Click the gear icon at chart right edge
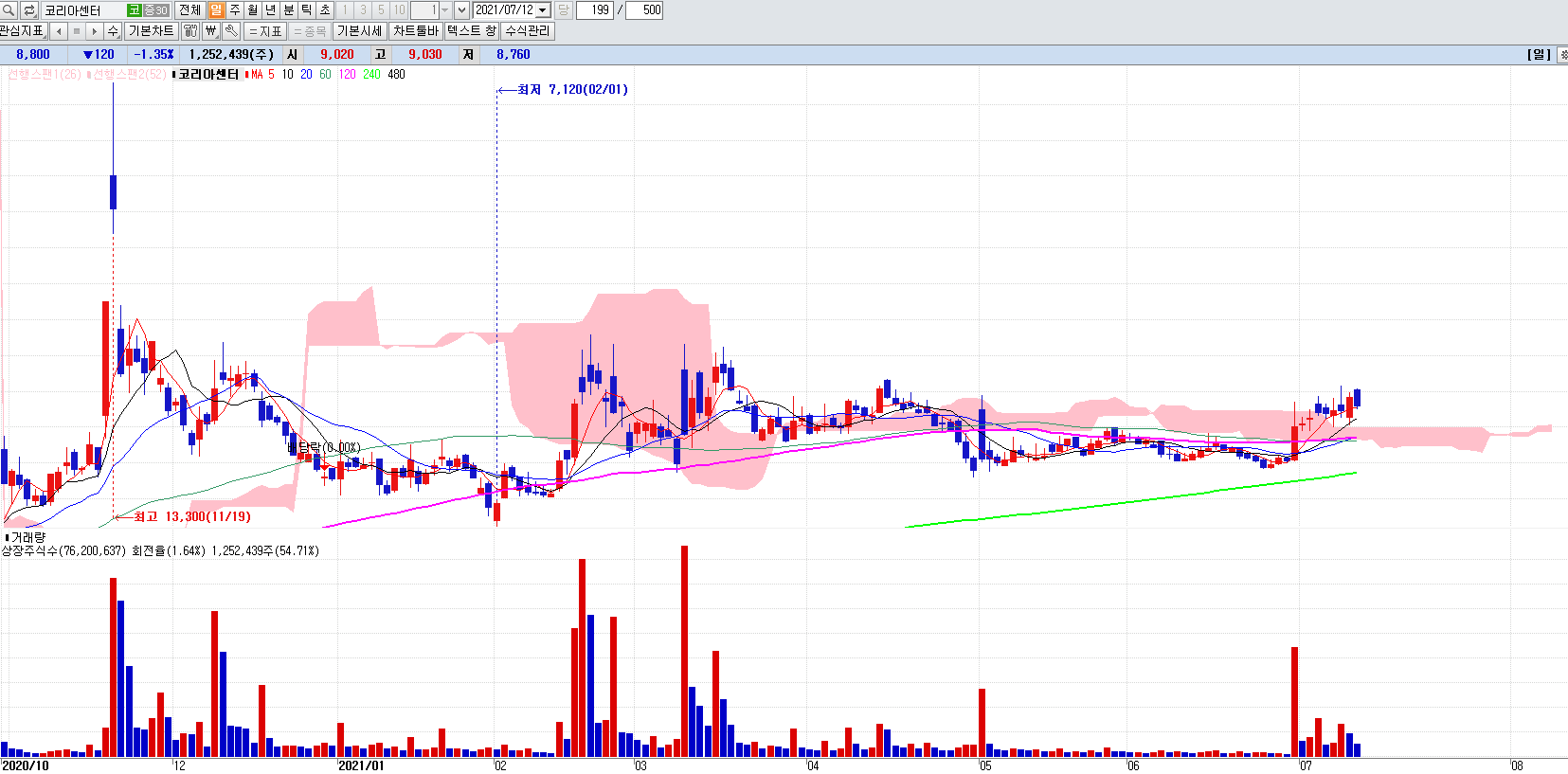This screenshot has height=774, width=1568. click(x=1562, y=55)
